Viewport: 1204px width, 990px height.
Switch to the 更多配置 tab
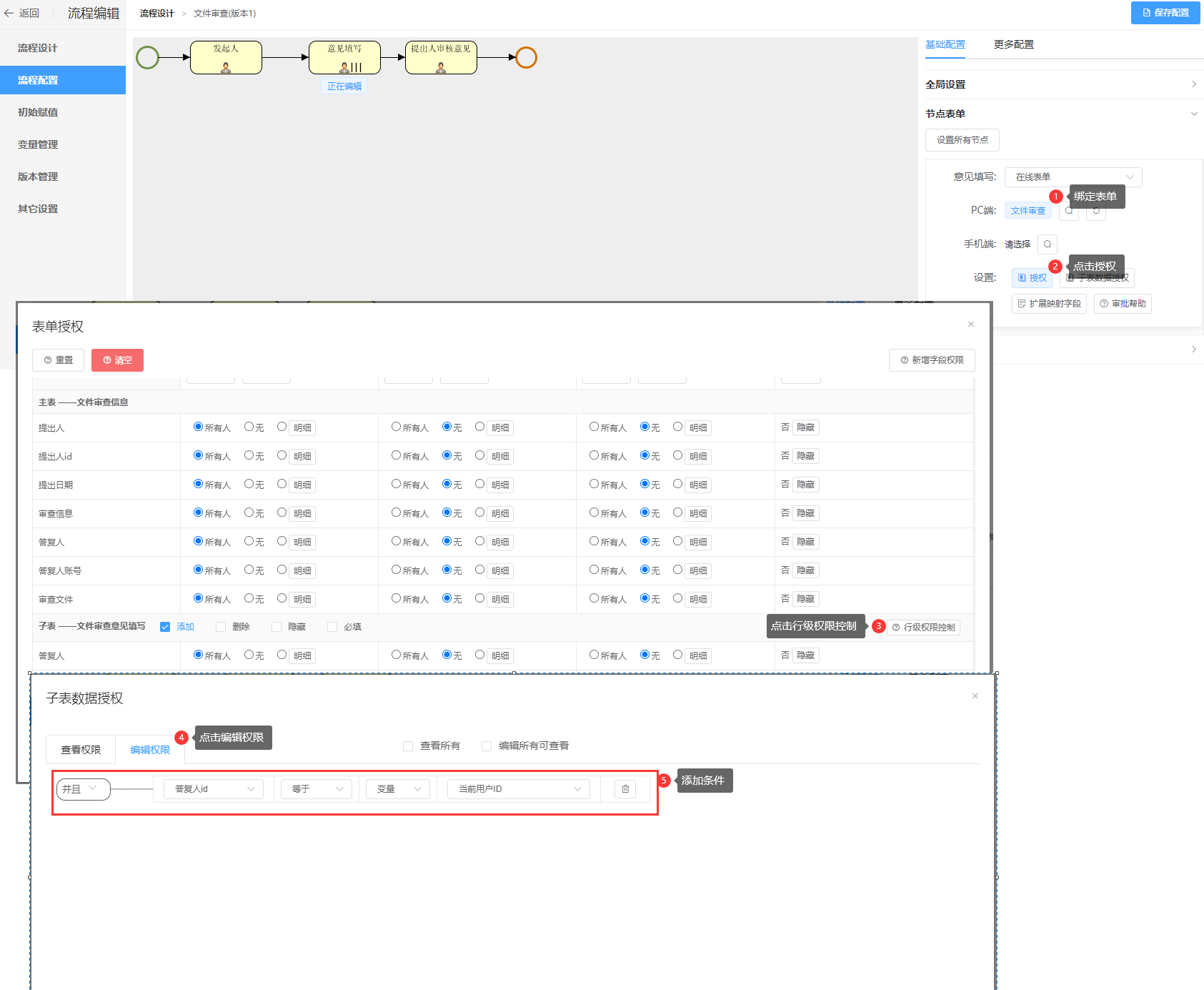pyautogui.click(x=1014, y=44)
